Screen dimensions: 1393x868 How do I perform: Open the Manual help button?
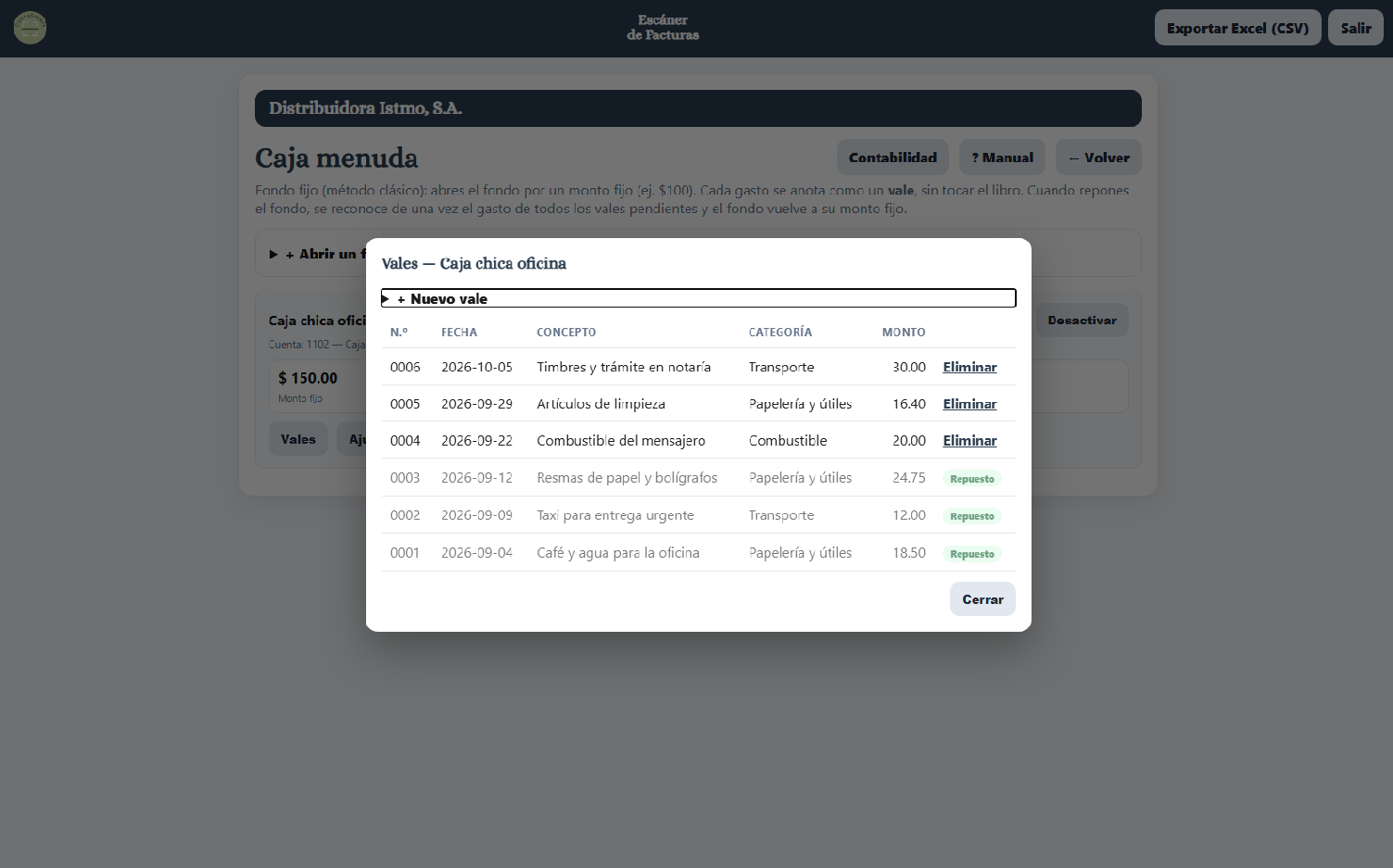(x=1002, y=157)
